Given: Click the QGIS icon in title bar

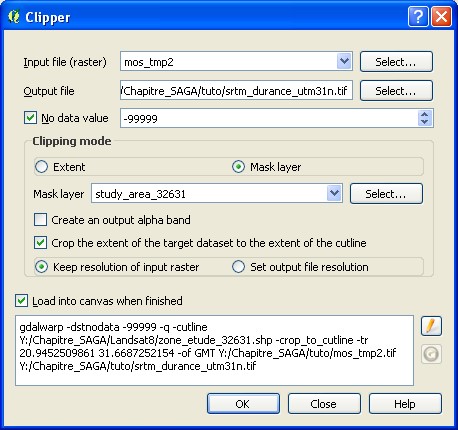Looking at the screenshot, I should (14, 17).
